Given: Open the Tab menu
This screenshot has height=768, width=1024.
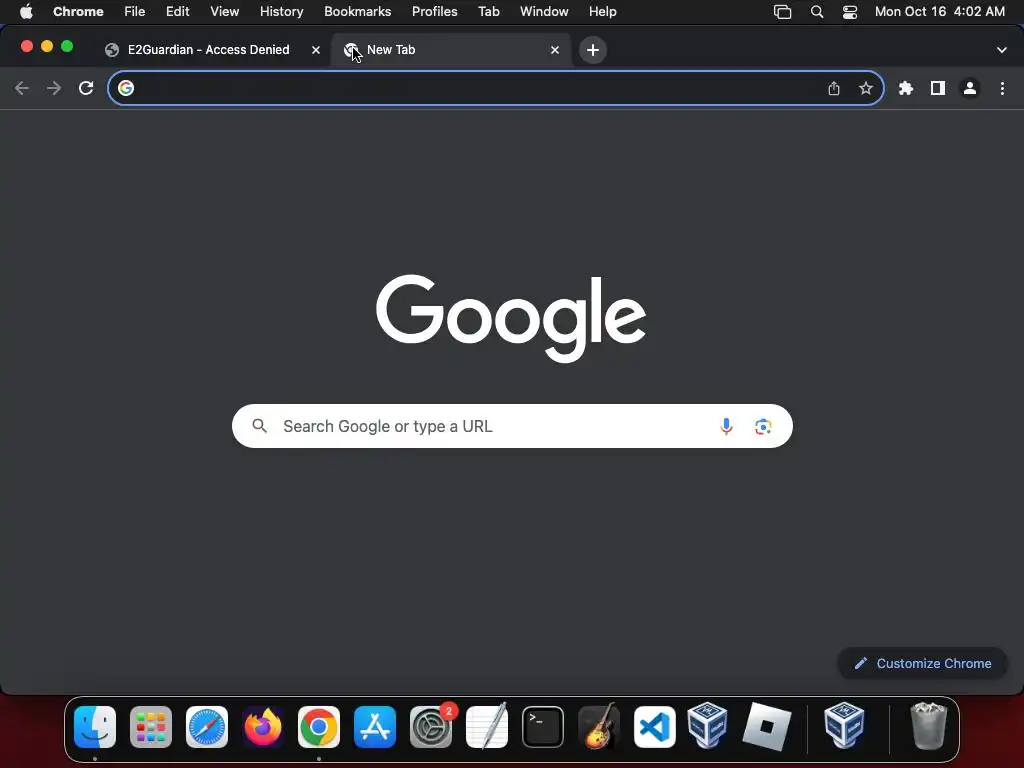Looking at the screenshot, I should point(488,11).
